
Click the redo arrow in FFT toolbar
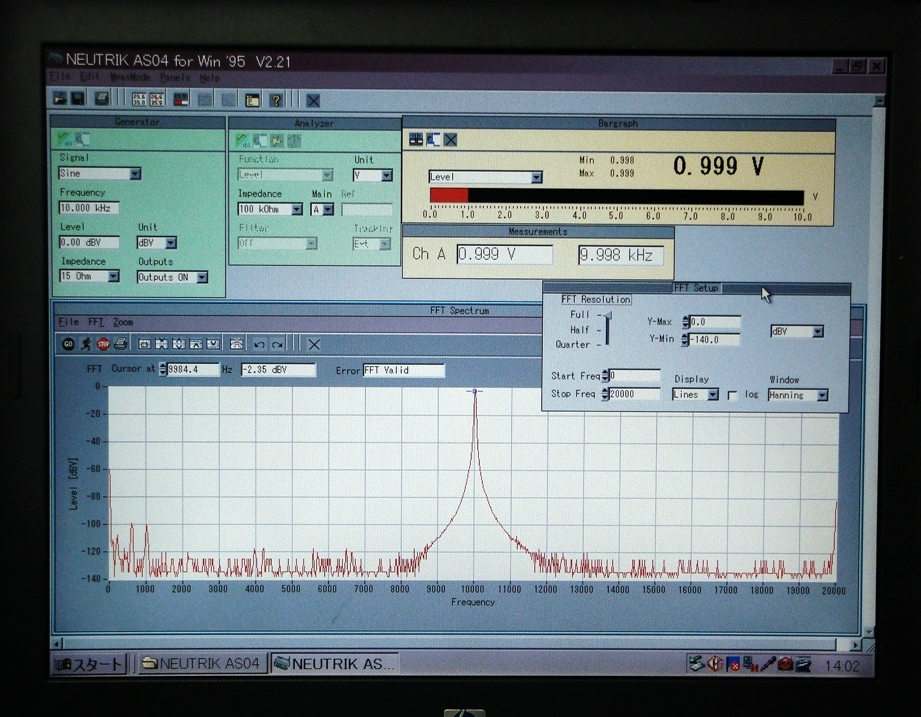pyautogui.click(x=277, y=345)
